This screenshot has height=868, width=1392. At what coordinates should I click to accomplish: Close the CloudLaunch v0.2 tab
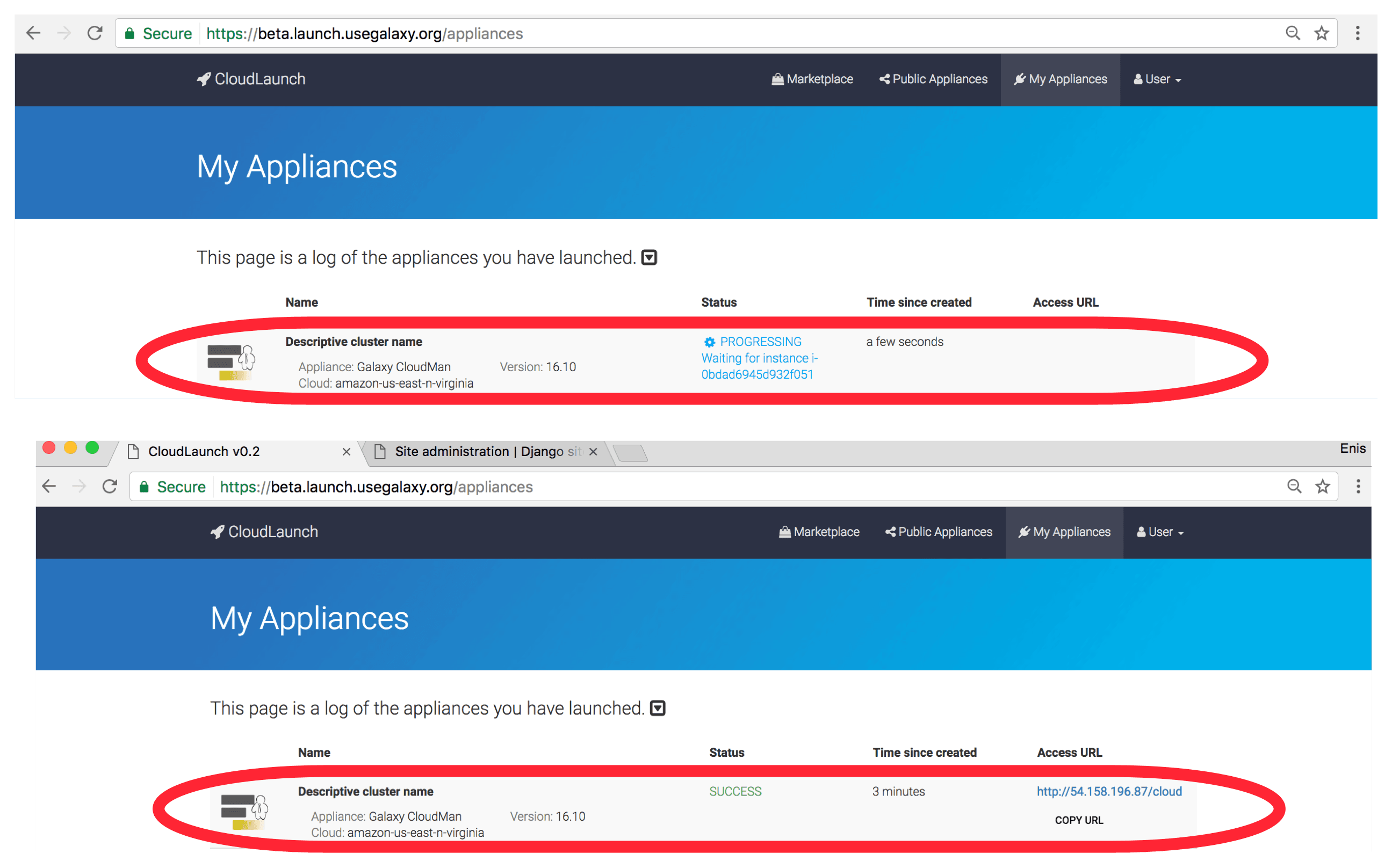(x=346, y=452)
